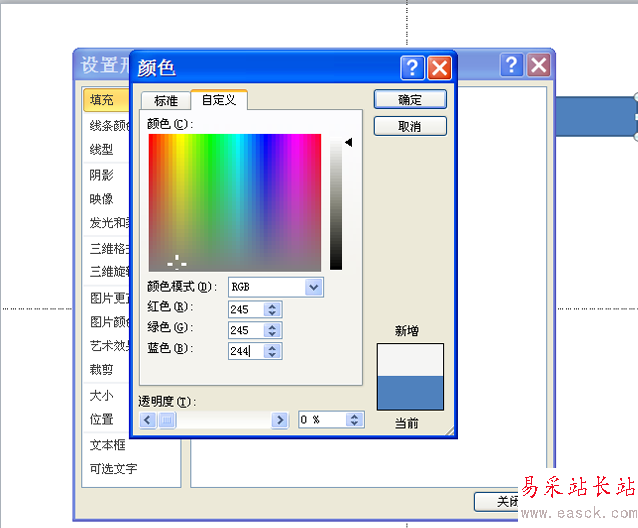Click the transparency percent spinner
Image resolution: width=638 pixels, height=528 pixels.
coord(354,420)
